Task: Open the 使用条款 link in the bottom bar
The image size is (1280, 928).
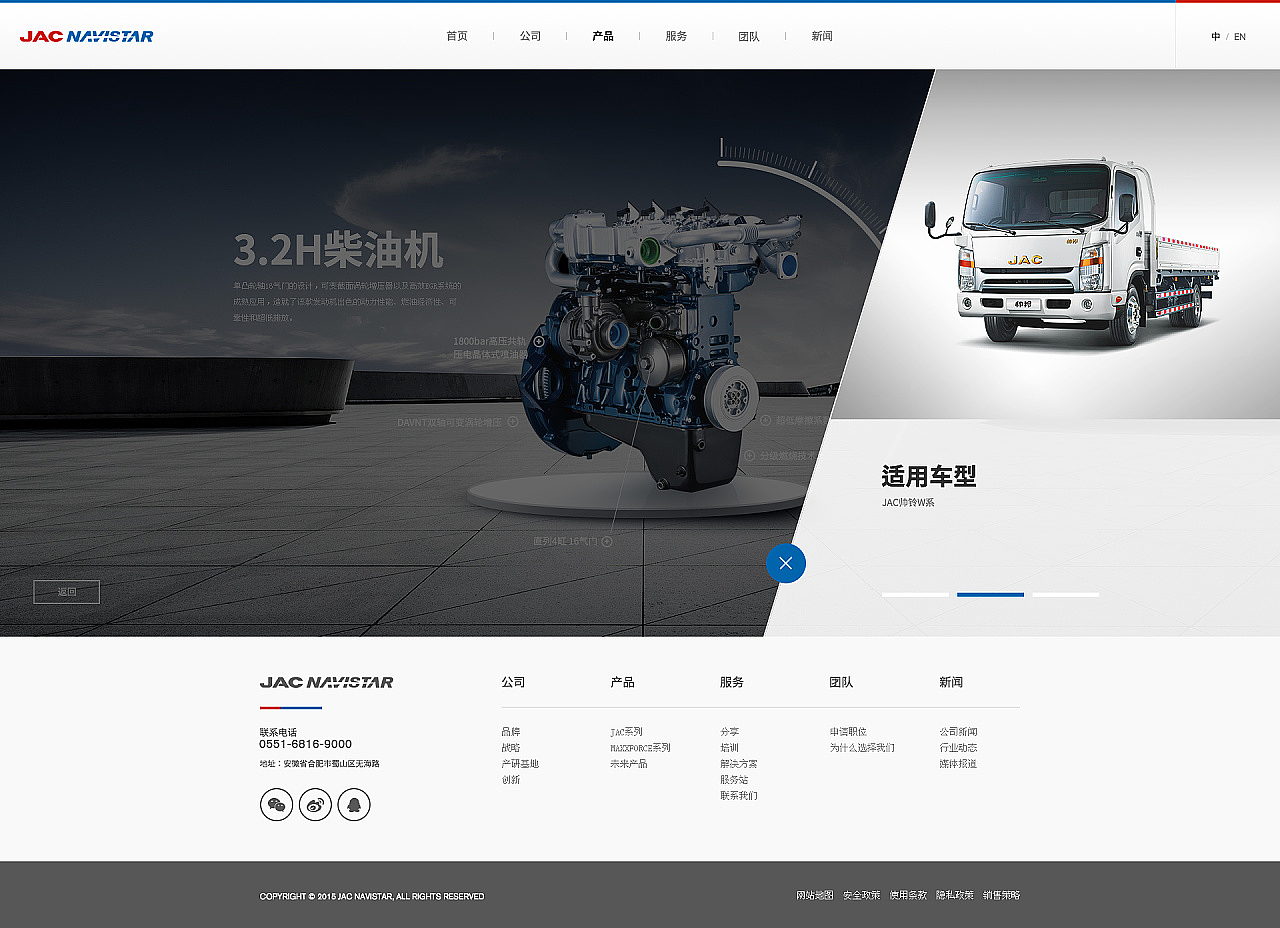Action: (x=908, y=895)
